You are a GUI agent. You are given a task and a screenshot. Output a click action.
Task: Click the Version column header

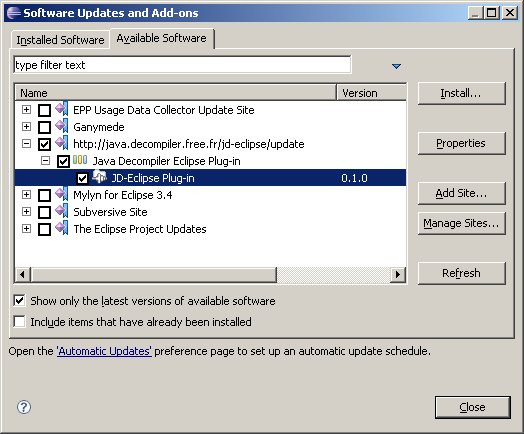click(371, 93)
